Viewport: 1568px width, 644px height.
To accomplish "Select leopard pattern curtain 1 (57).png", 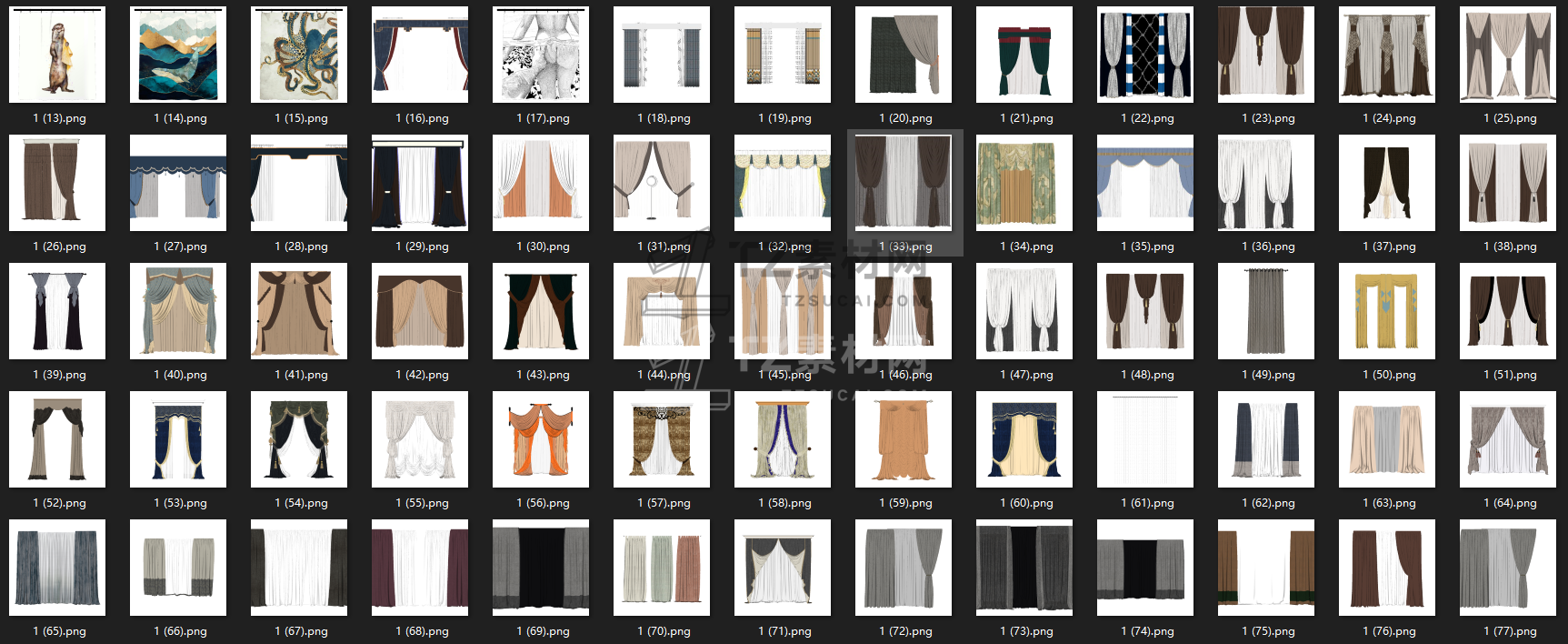I will (662, 439).
